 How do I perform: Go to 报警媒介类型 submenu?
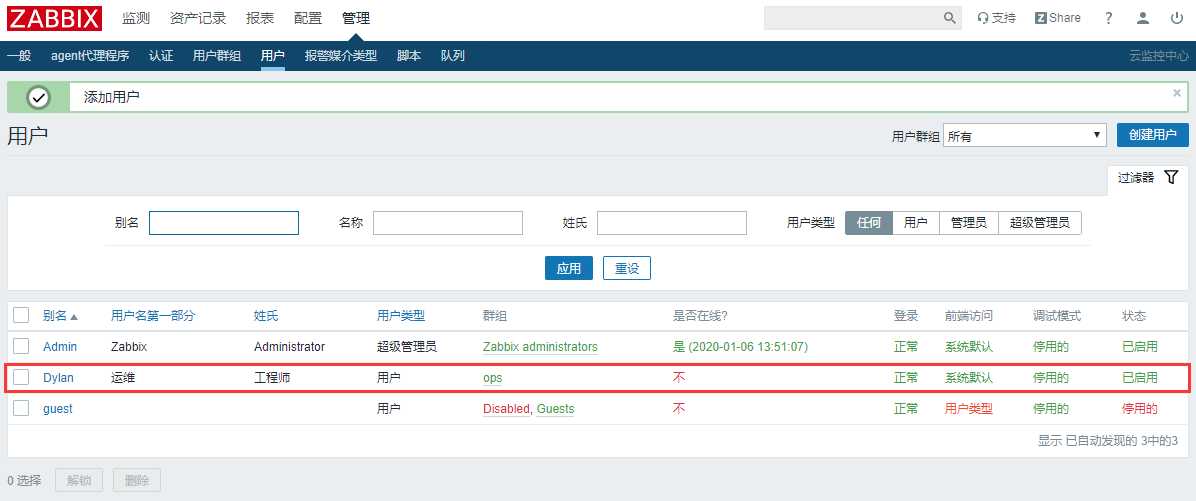pyautogui.click(x=341, y=56)
